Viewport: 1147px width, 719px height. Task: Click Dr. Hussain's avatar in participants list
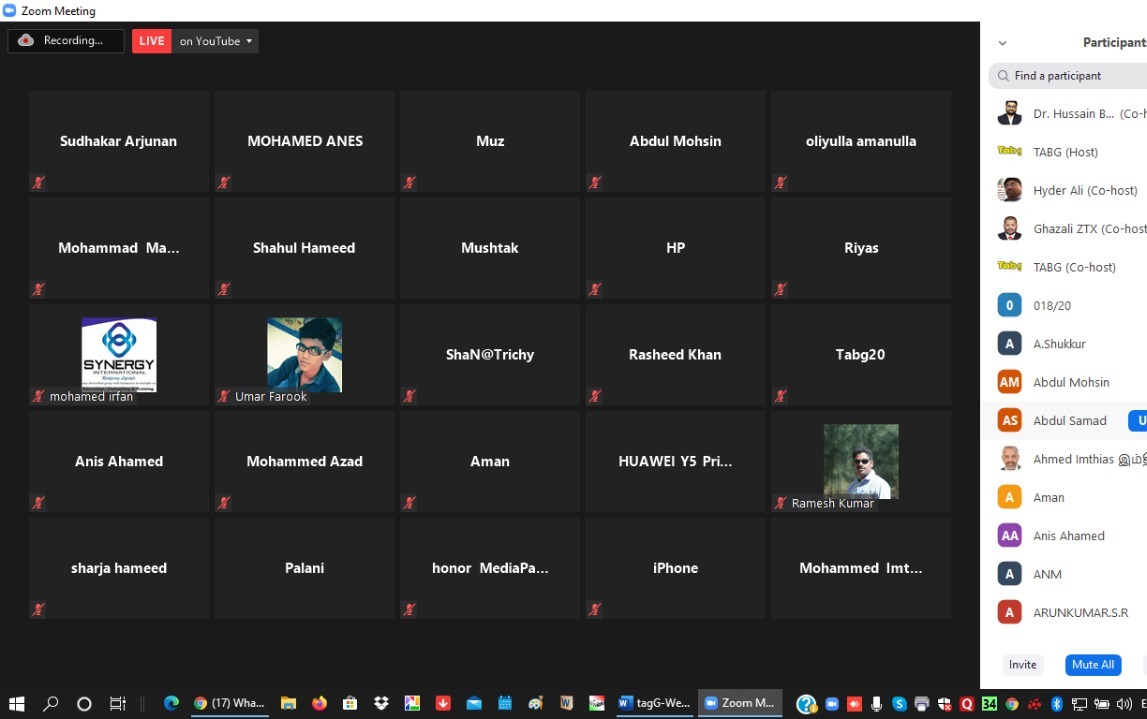tap(1010, 114)
